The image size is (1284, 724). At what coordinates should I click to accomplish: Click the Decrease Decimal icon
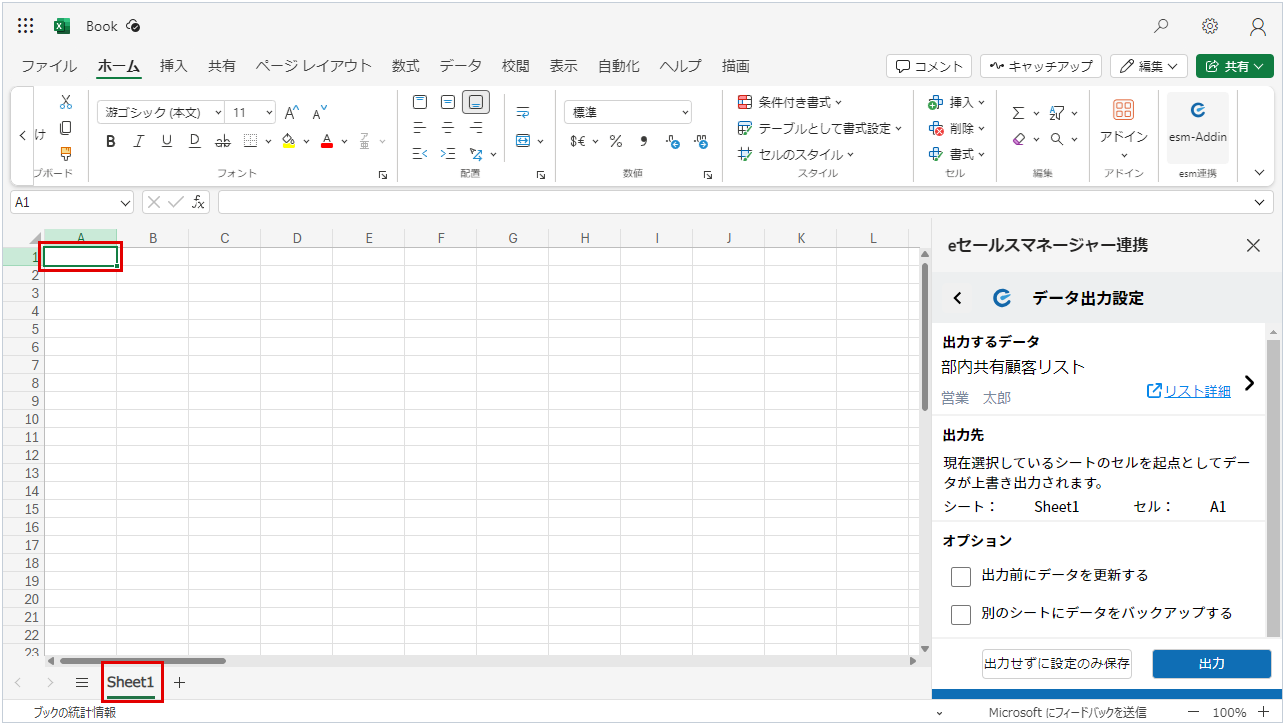click(x=700, y=142)
